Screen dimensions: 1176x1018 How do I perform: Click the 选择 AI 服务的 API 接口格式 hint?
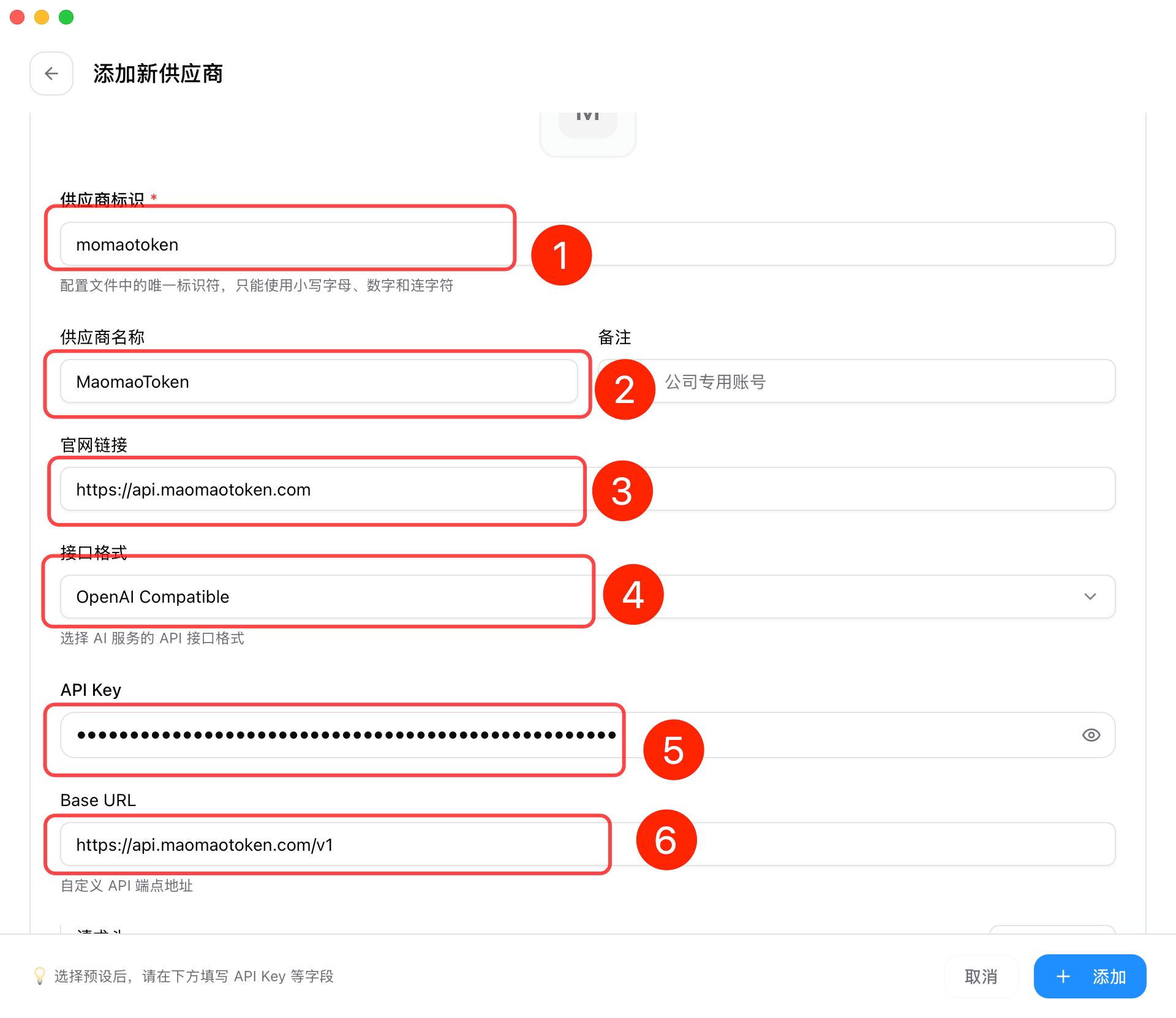pyautogui.click(x=152, y=638)
